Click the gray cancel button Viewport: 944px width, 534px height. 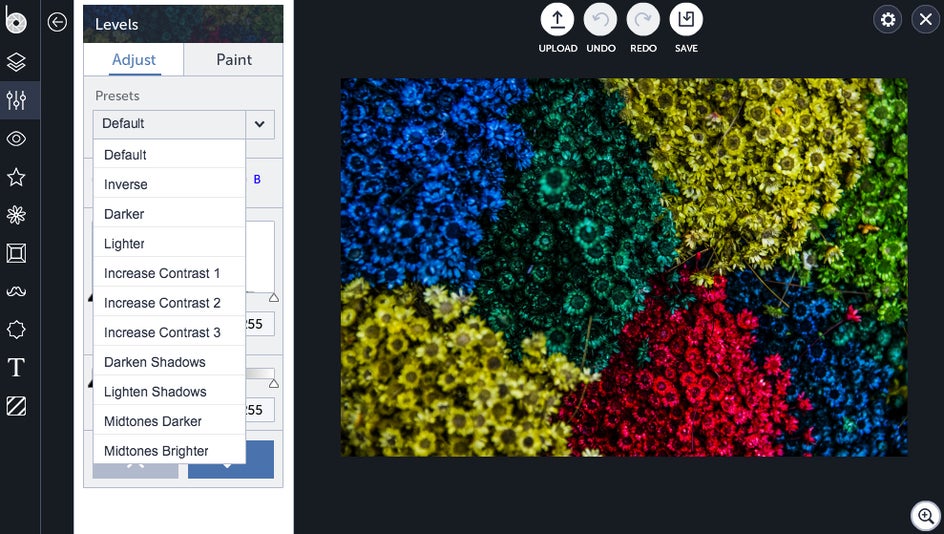(x=135, y=470)
